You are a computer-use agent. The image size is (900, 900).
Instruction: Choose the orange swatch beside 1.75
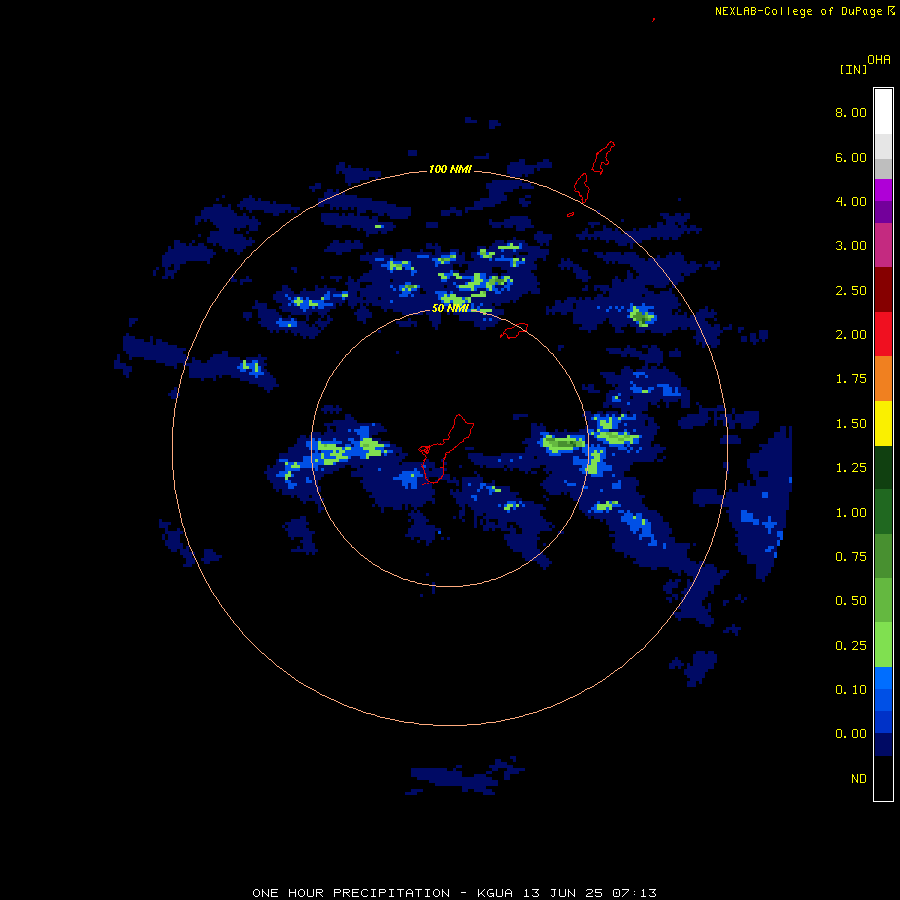[x=883, y=378]
